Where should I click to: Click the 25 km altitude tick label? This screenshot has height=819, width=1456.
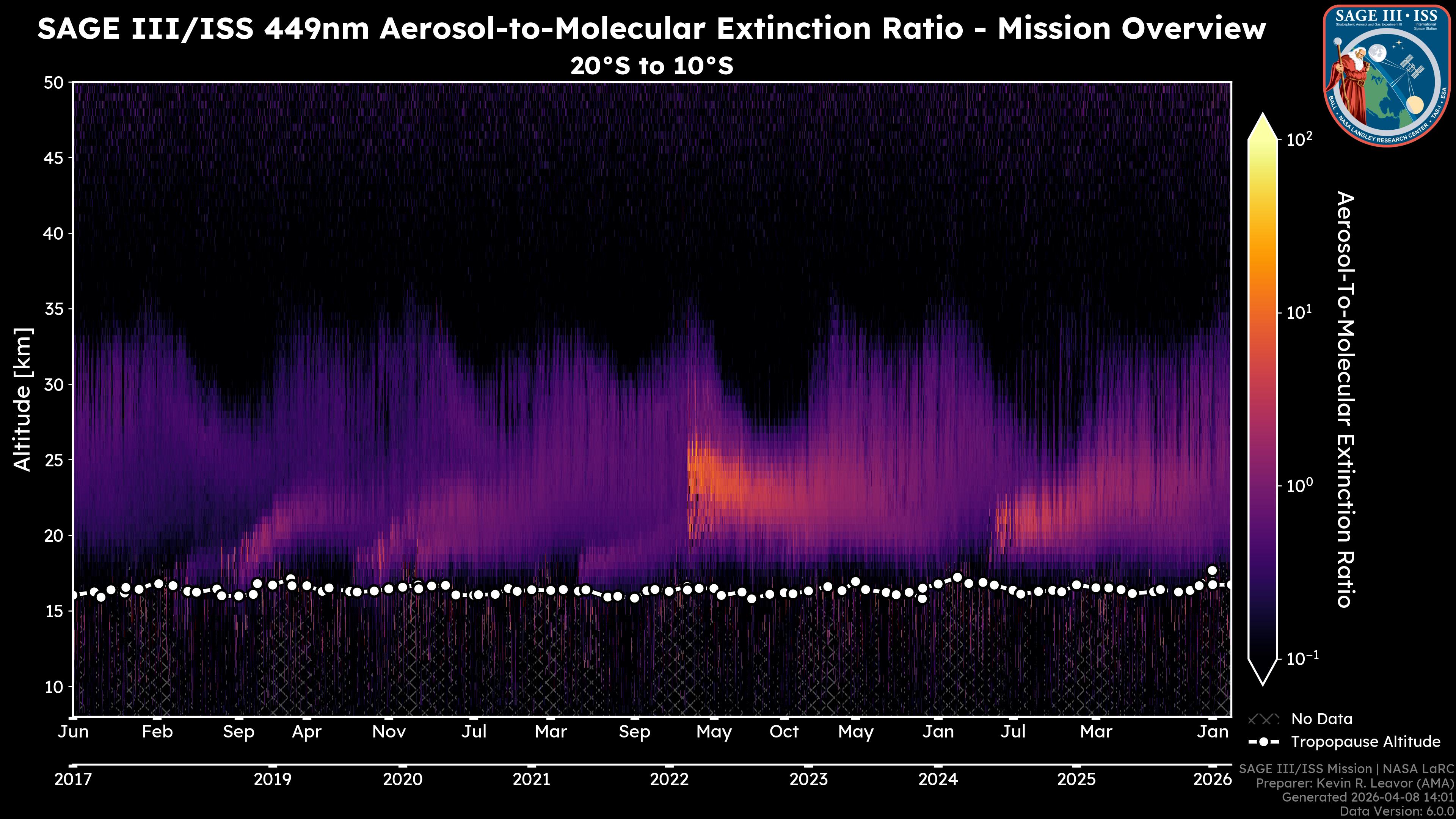[54, 460]
